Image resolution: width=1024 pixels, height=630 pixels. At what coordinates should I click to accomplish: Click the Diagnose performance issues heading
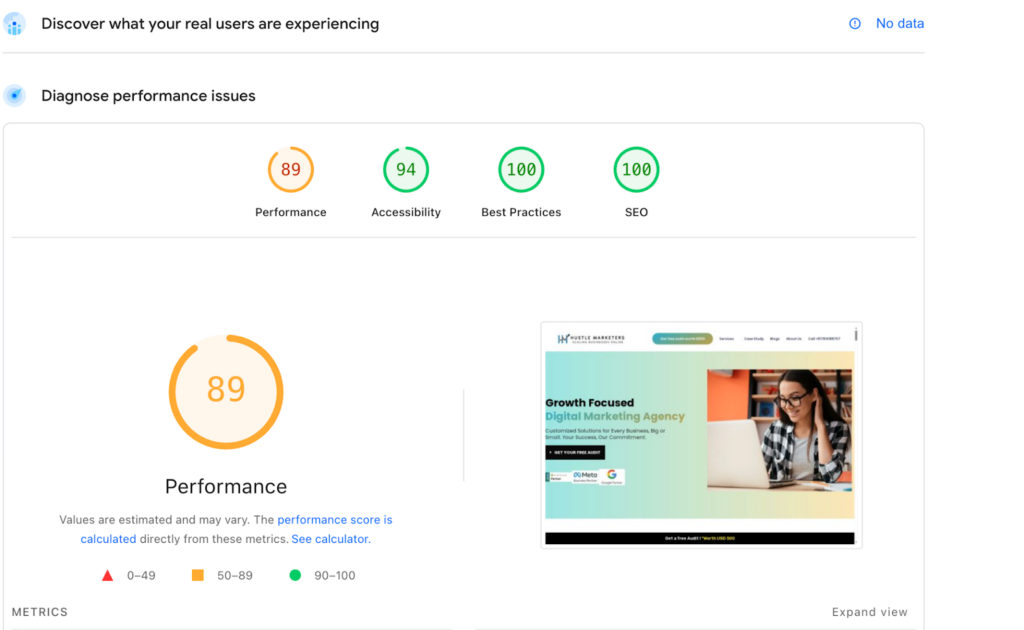[x=148, y=96]
